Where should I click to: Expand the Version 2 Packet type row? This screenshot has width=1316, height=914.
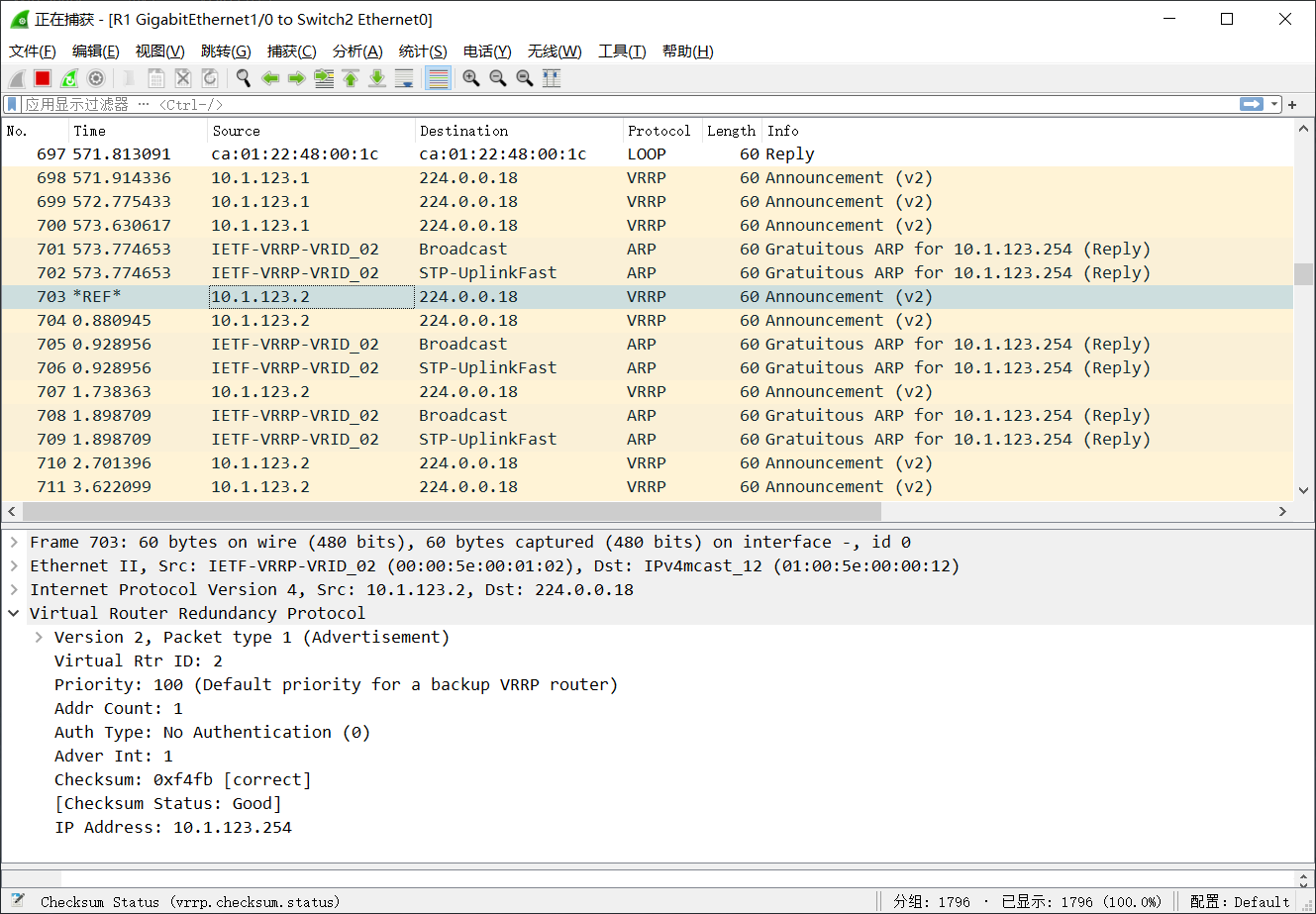pyautogui.click(x=37, y=637)
